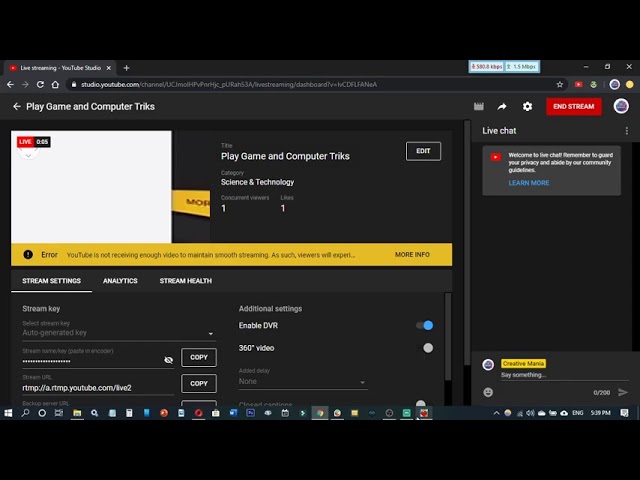Open the stream settings gear icon

(527, 107)
